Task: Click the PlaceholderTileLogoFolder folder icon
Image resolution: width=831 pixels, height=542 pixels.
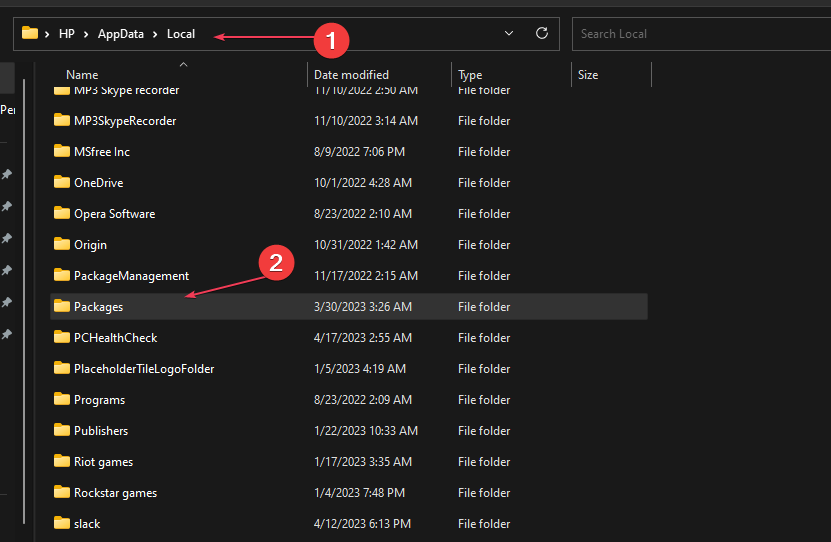Action: (x=62, y=368)
